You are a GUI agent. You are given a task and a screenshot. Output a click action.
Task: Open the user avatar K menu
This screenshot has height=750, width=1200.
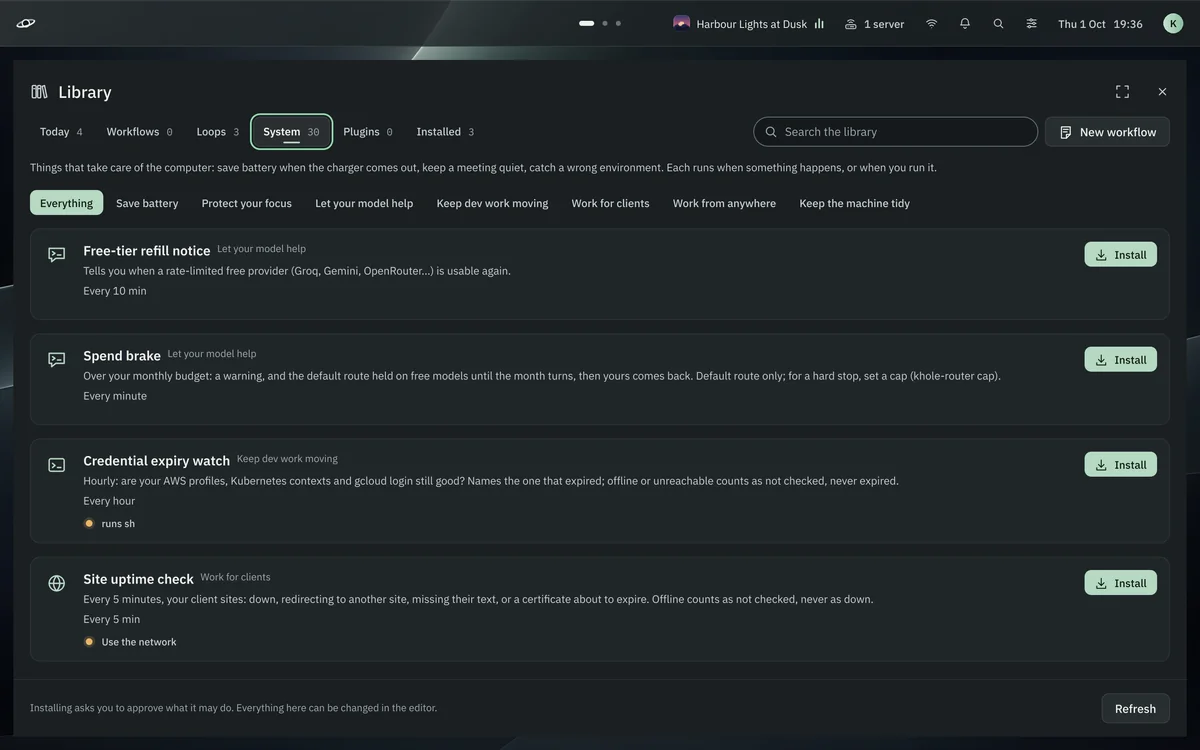[1173, 23]
